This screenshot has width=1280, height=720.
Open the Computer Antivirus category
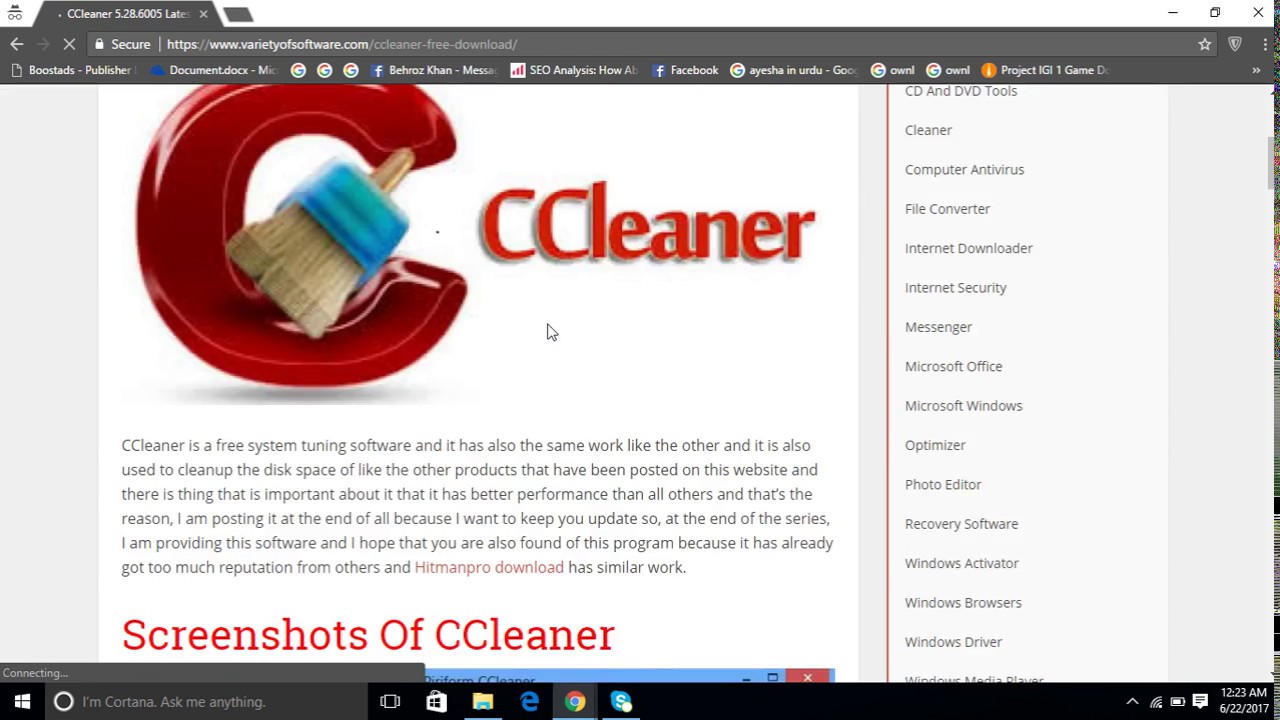[964, 169]
